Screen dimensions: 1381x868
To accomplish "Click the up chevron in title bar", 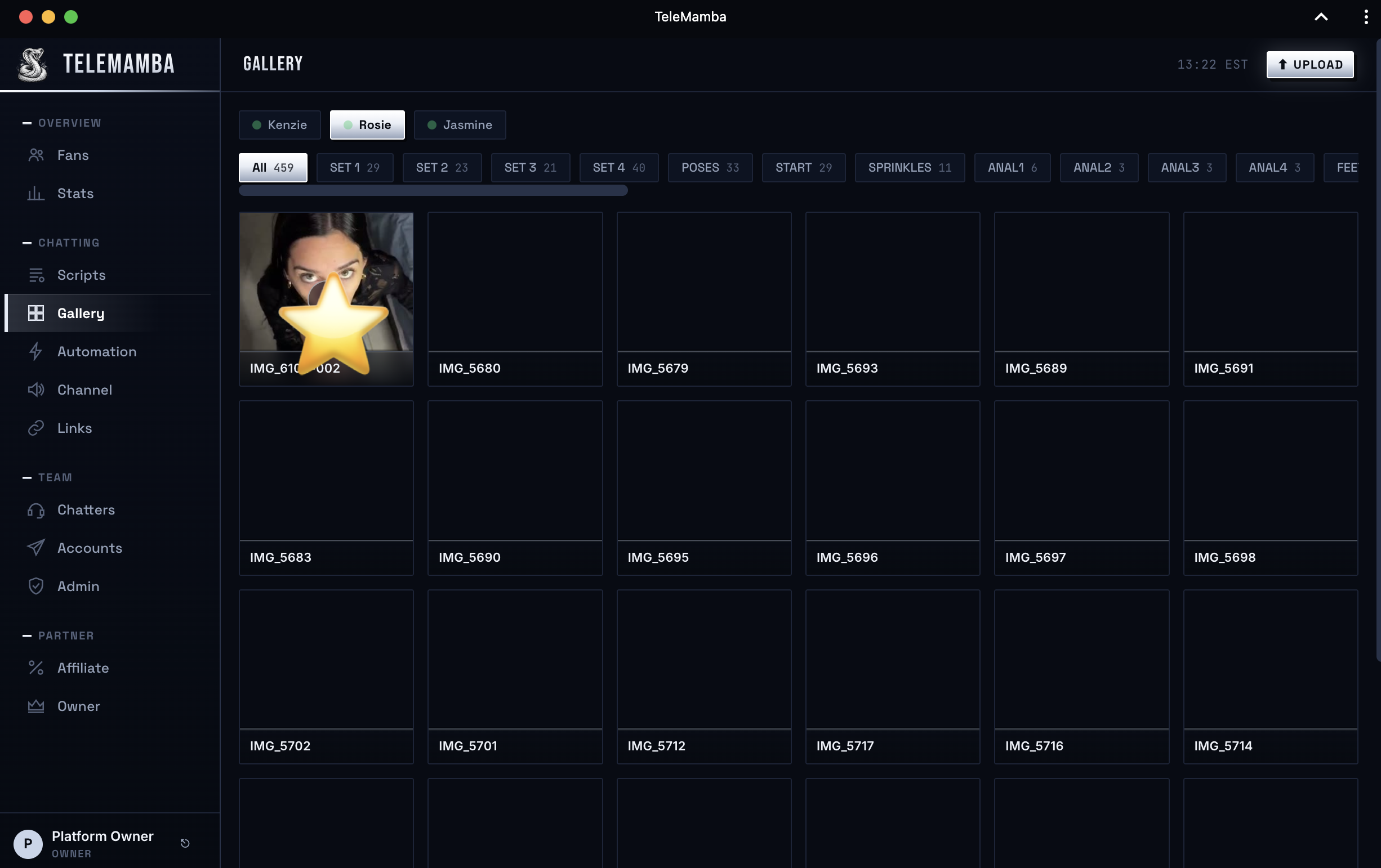I will [x=1321, y=17].
